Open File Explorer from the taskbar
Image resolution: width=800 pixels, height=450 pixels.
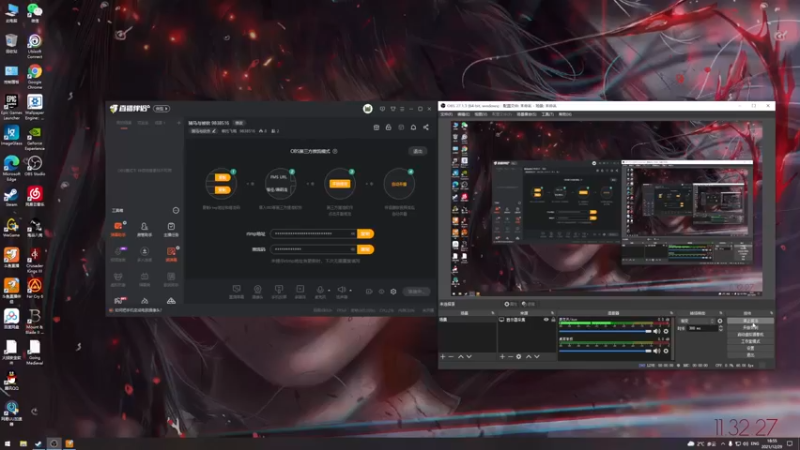pos(23,443)
